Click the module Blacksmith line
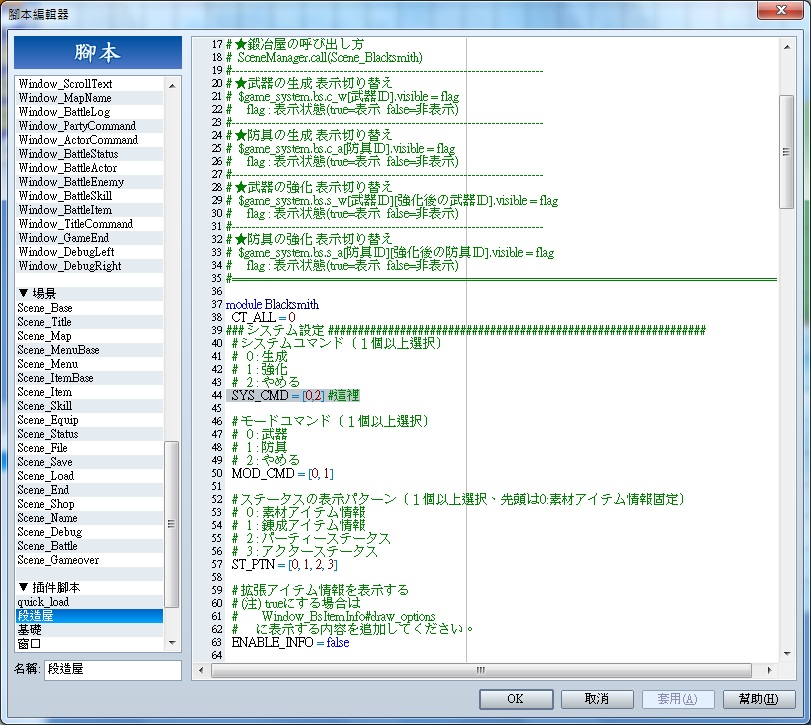 click(x=272, y=305)
